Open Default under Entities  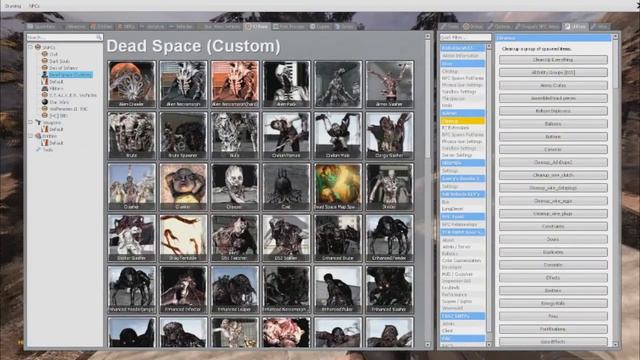tap(56, 143)
